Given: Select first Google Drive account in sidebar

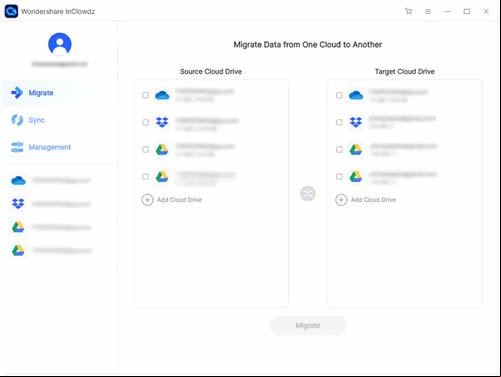Looking at the screenshot, I should 51,227.
